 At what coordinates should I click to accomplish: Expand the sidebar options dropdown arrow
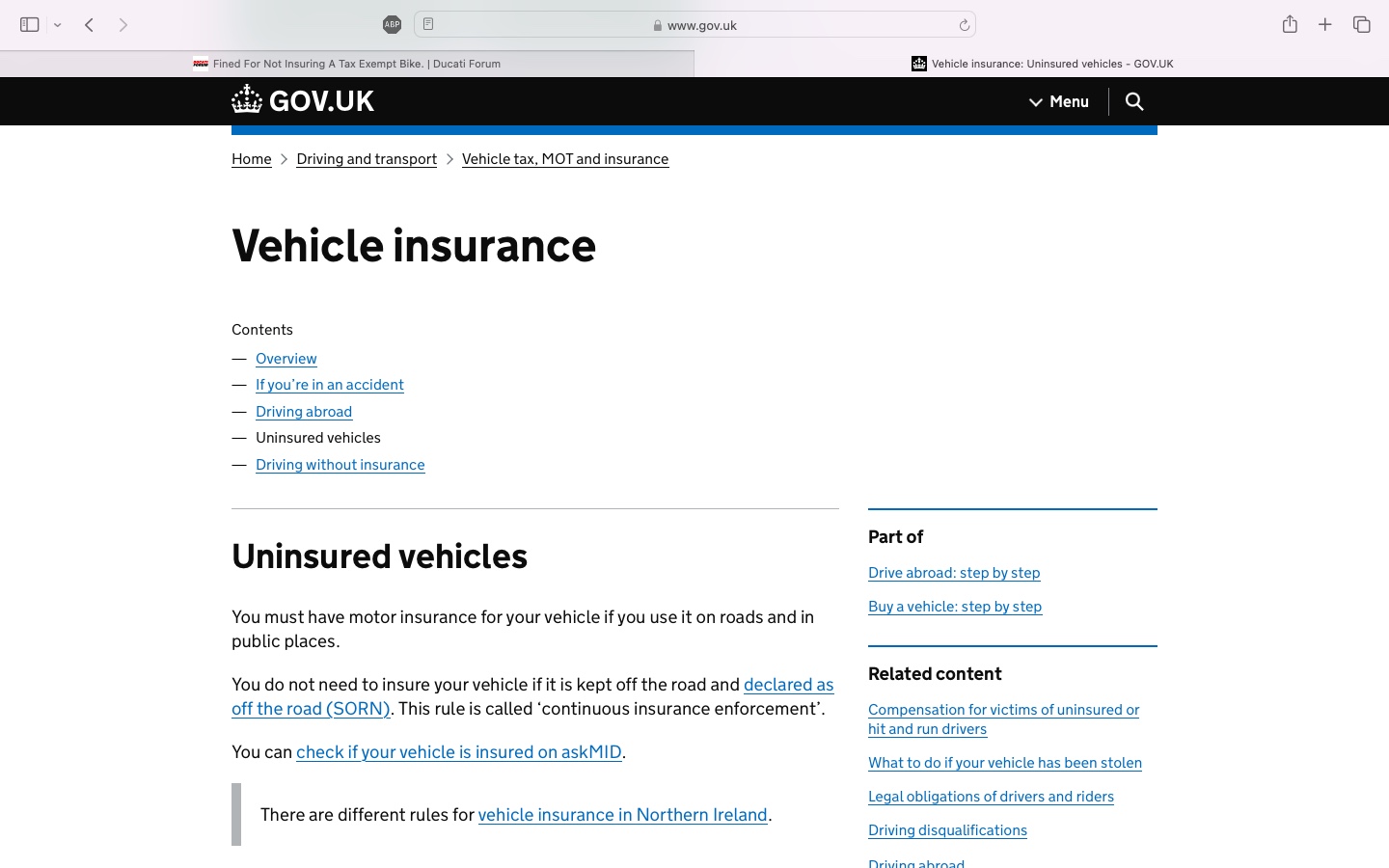tap(58, 25)
